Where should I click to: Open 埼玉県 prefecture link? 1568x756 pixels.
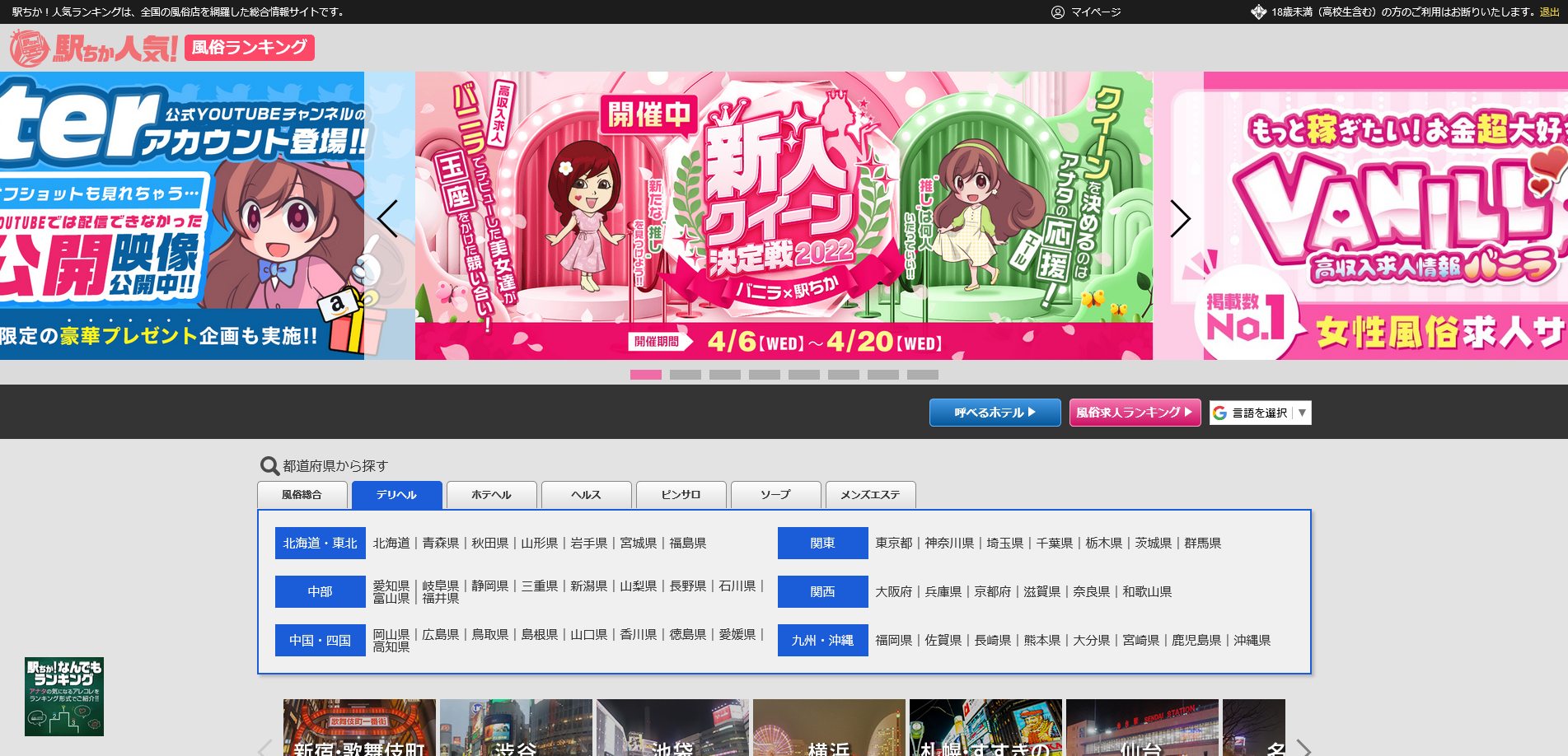point(1005,544)
